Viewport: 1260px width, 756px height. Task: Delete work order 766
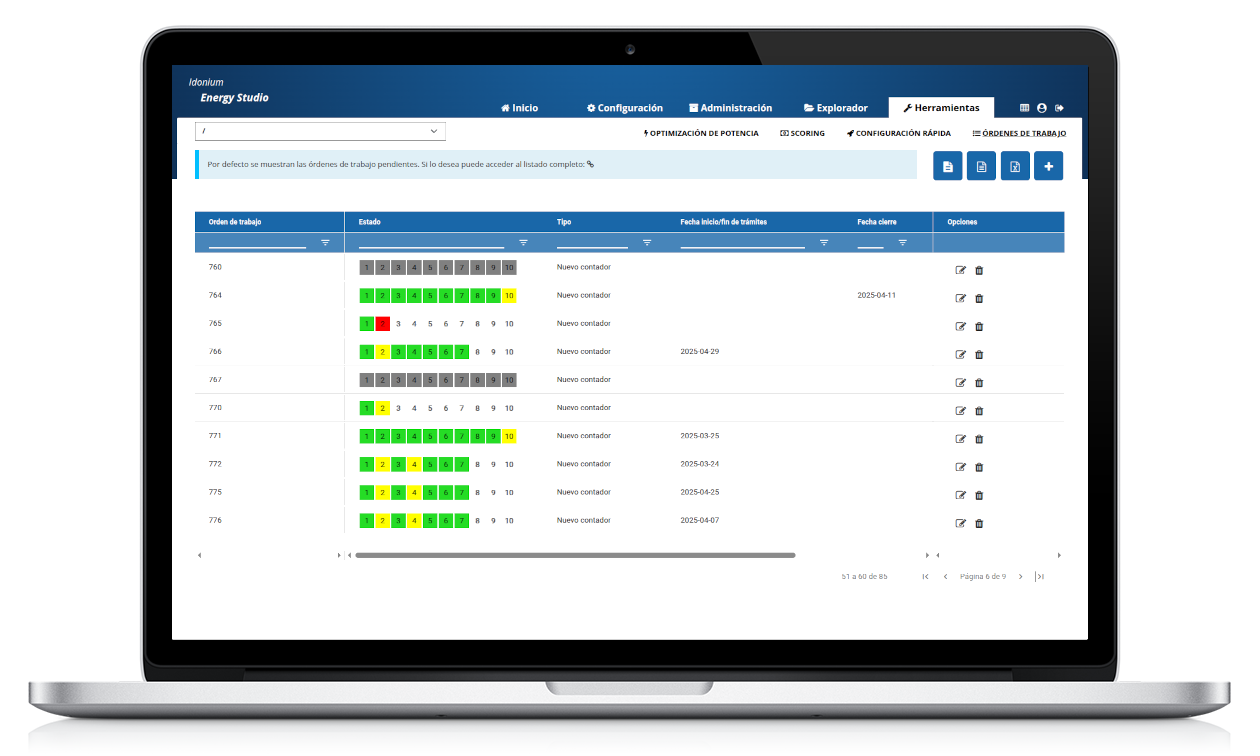pos(979,354)
